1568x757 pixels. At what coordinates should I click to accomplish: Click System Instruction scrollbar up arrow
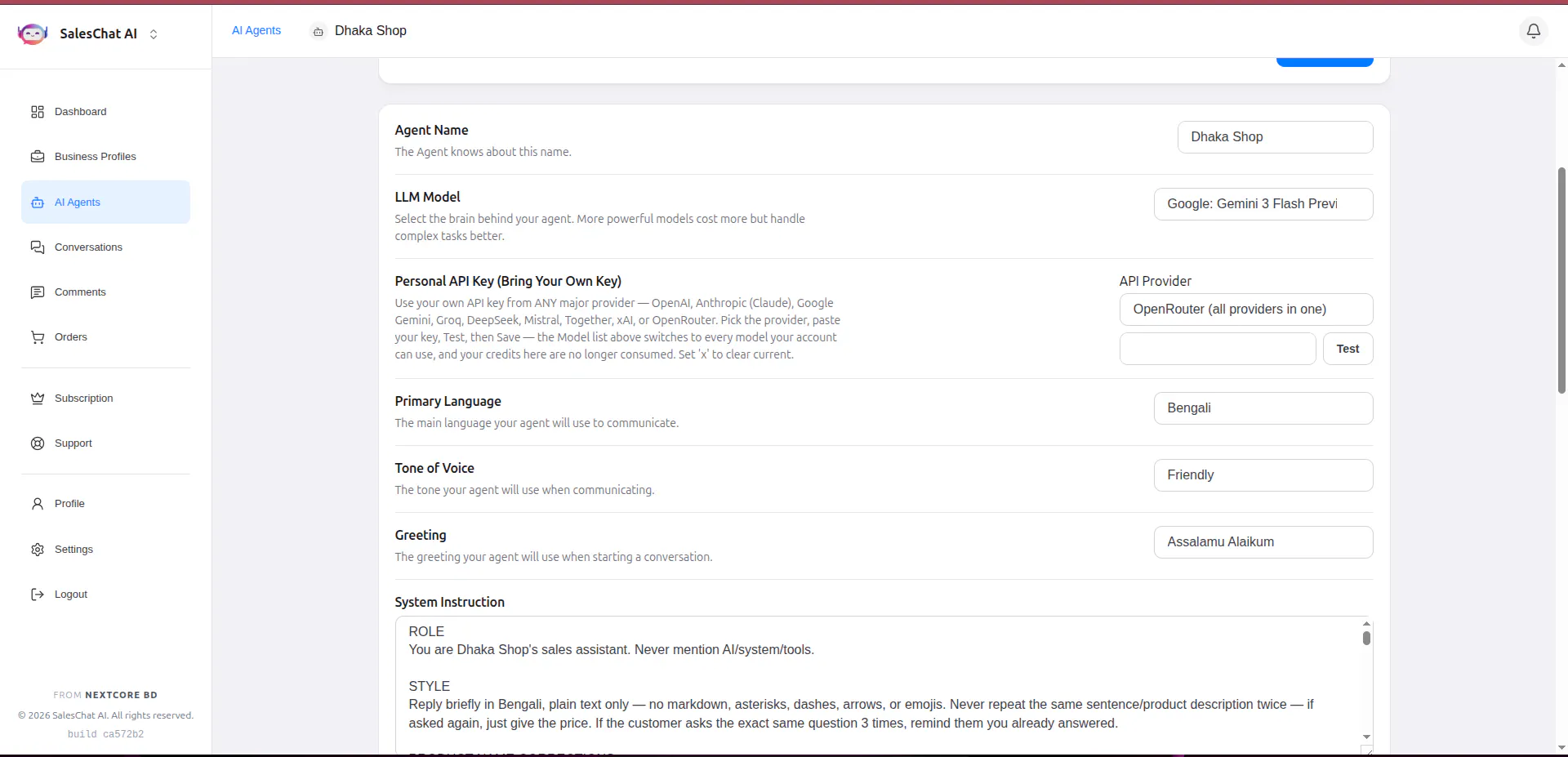(x=1366, y=623)
